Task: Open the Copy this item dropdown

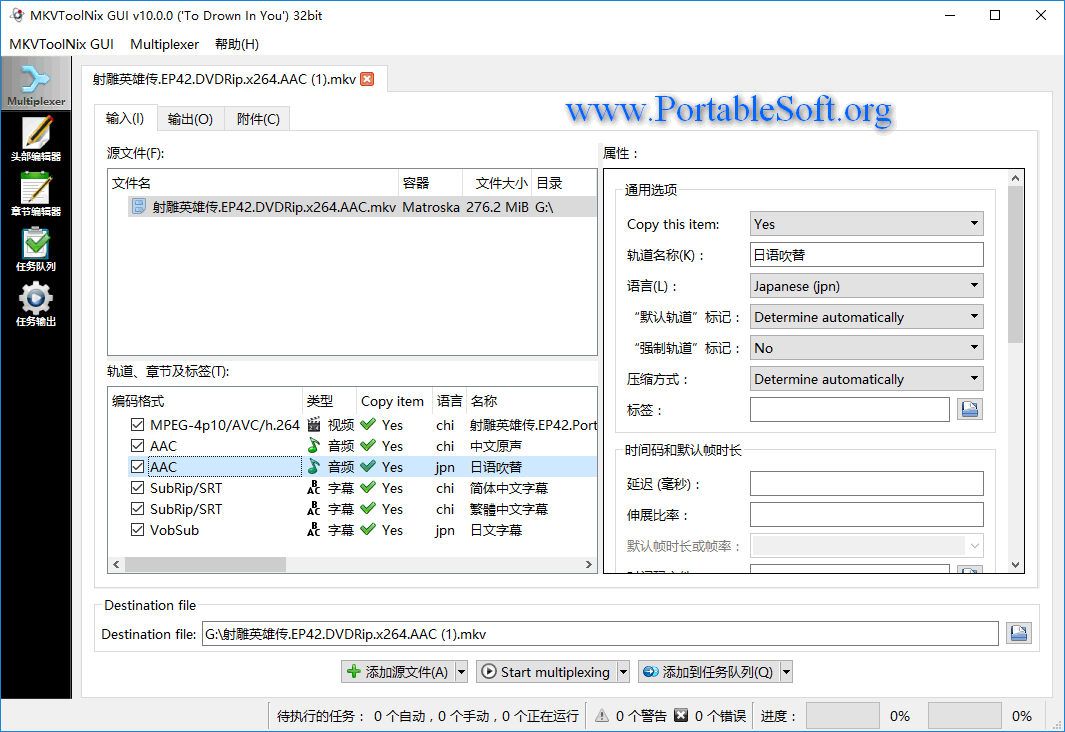Action: click(866, 224)
